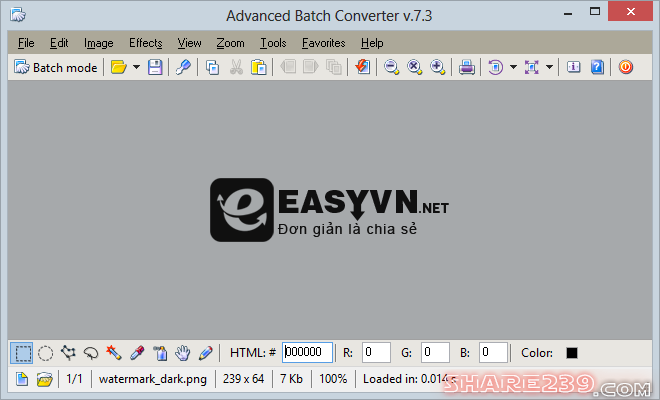Screen dimensions: 660x400
Task: Select the hand pan tool
Action: coord(183,353)
